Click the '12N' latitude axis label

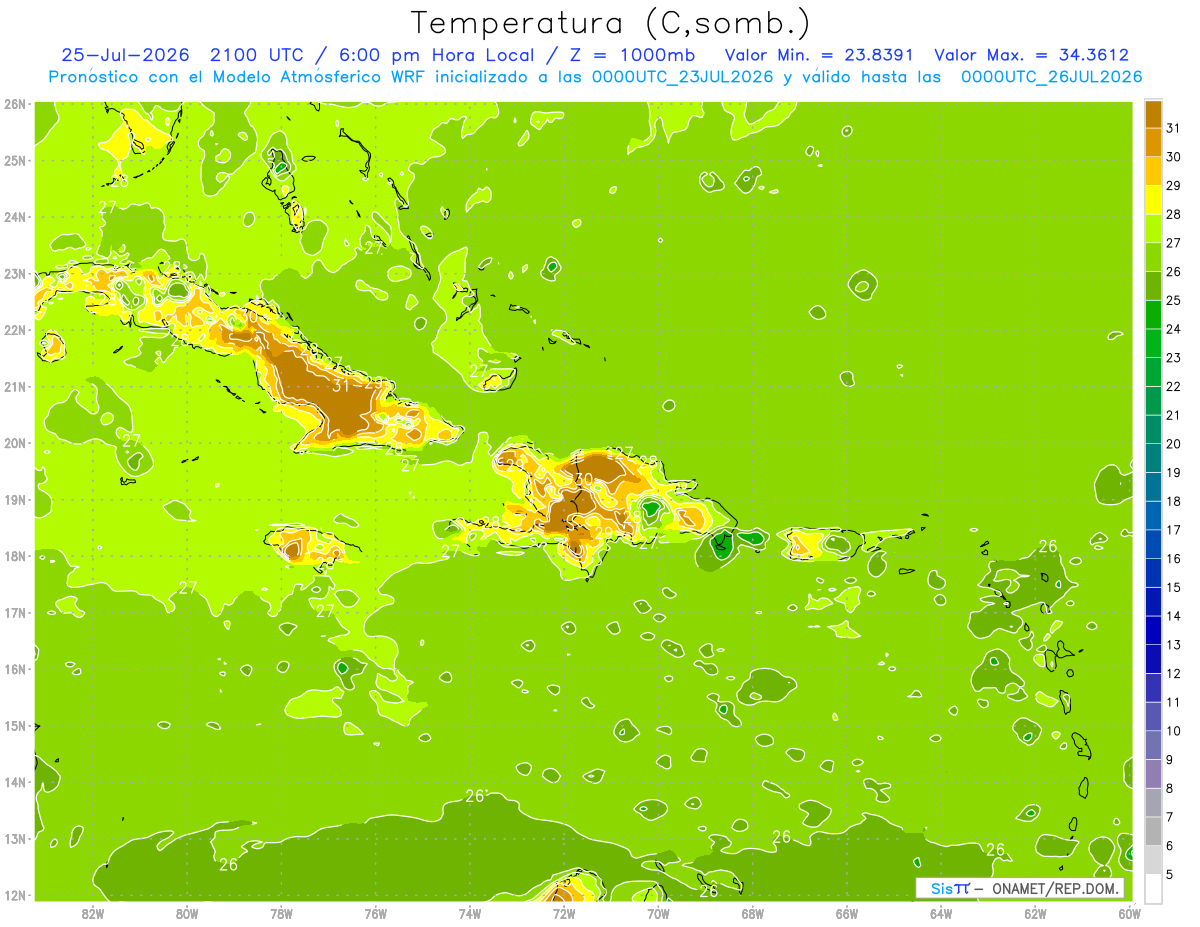click(15, 895)
